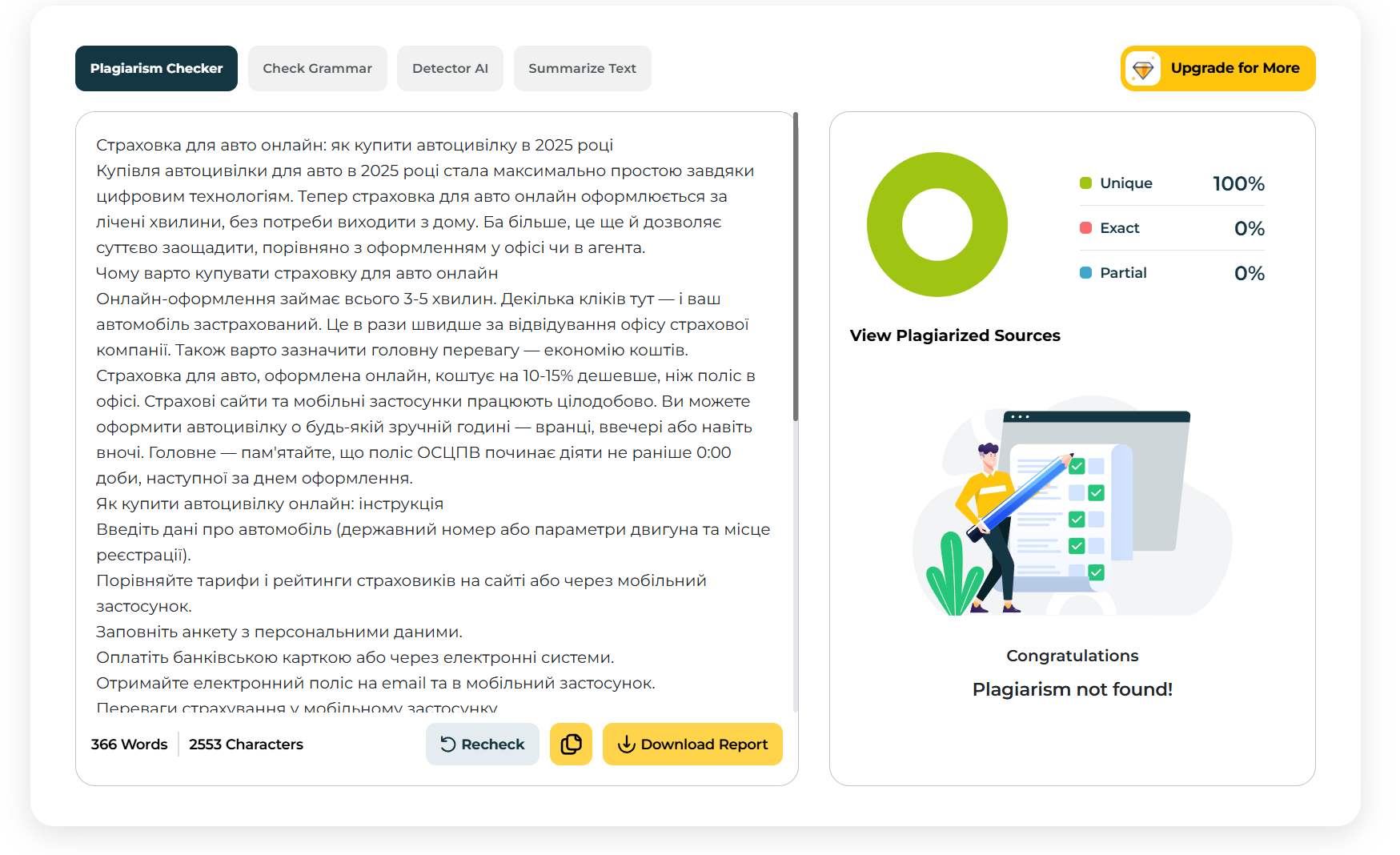1400x855 pixels.
Task: Switch to the Check Grammar tab
Action: pyautogui.click(x=318, y=68)
